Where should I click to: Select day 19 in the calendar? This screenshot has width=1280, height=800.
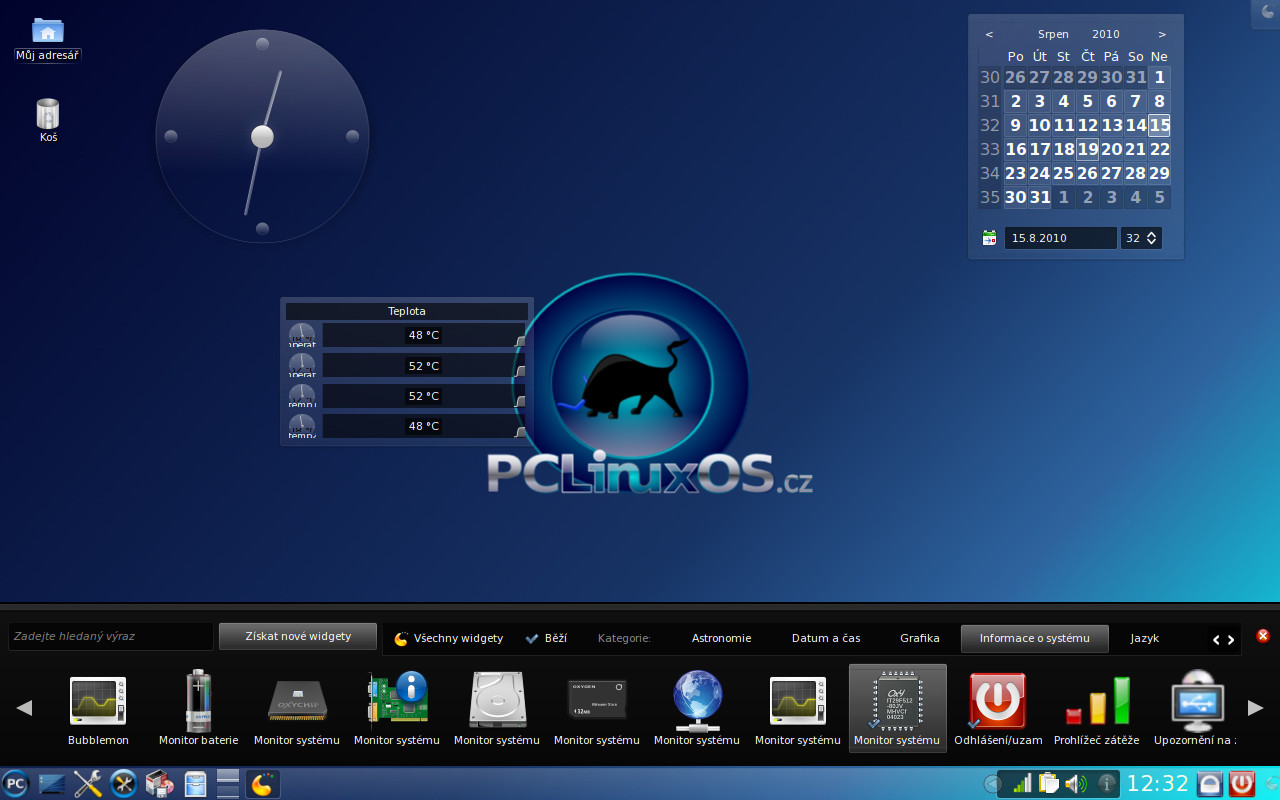(x=1087, y=149)
